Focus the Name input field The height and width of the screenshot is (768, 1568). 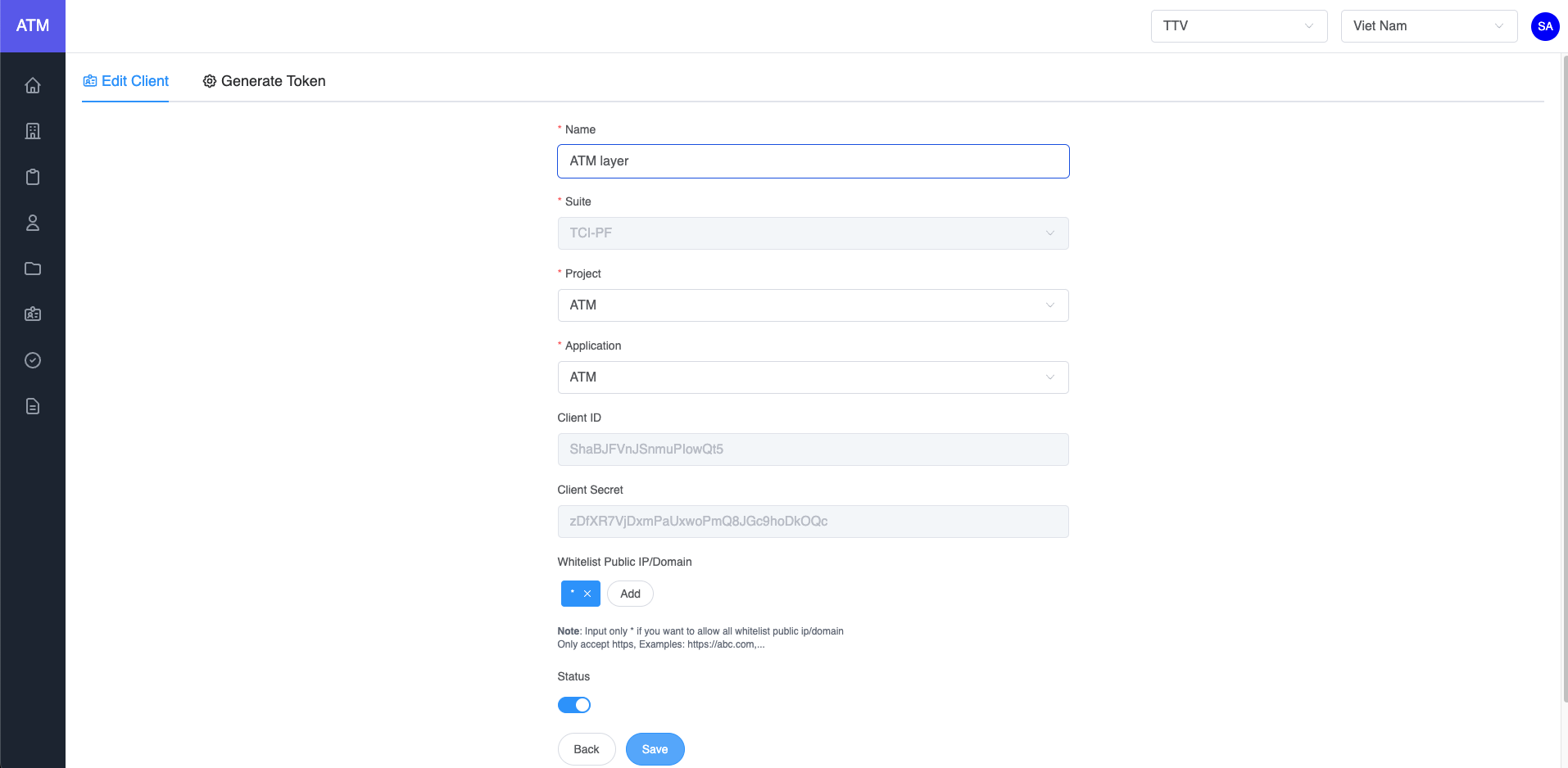813,161
